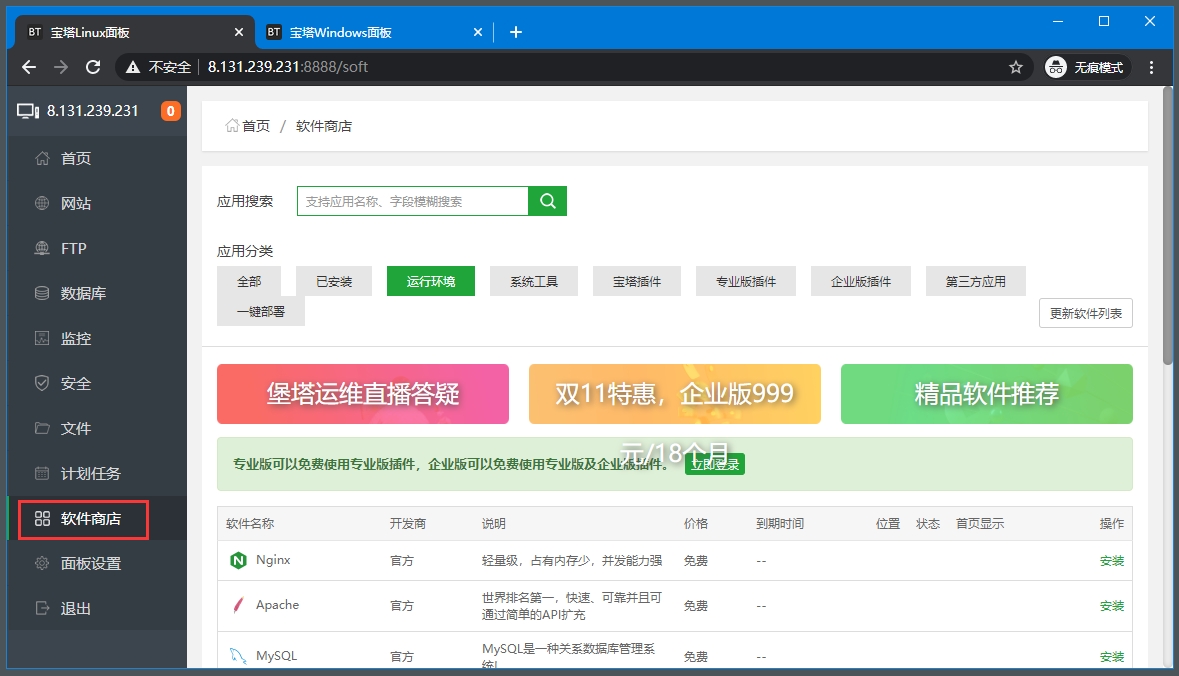Click the 更新软件列表 button
The image size is (1179, 676).
click(1085, 313)
